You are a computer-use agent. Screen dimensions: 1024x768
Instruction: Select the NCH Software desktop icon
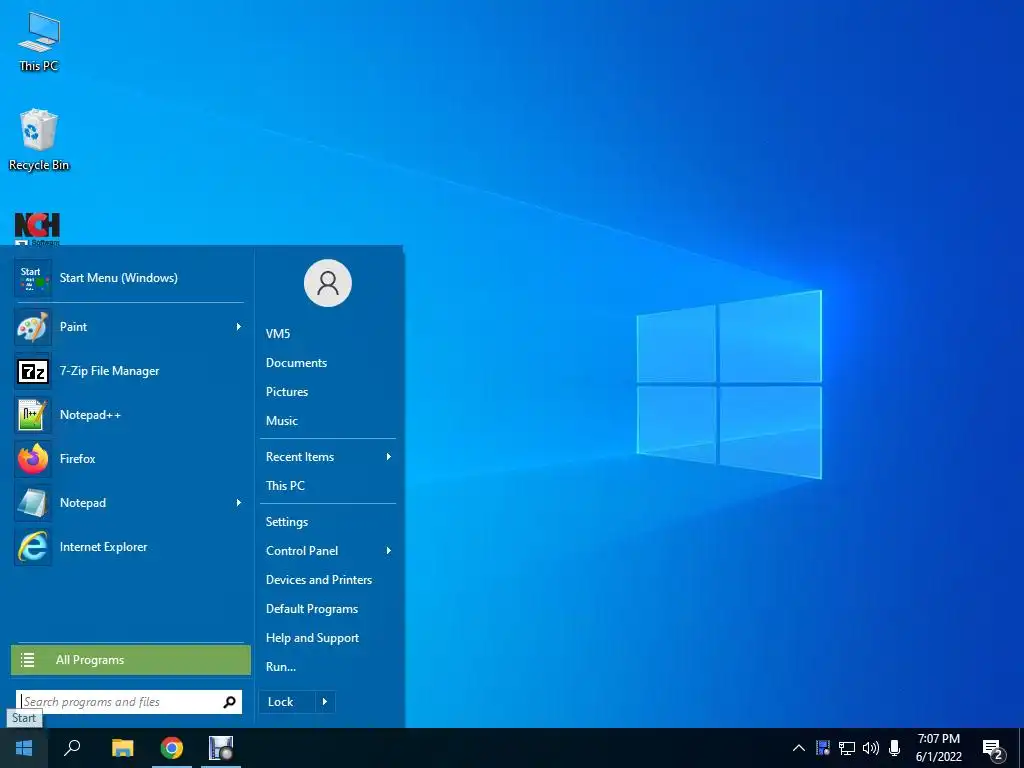coord(37,229)
